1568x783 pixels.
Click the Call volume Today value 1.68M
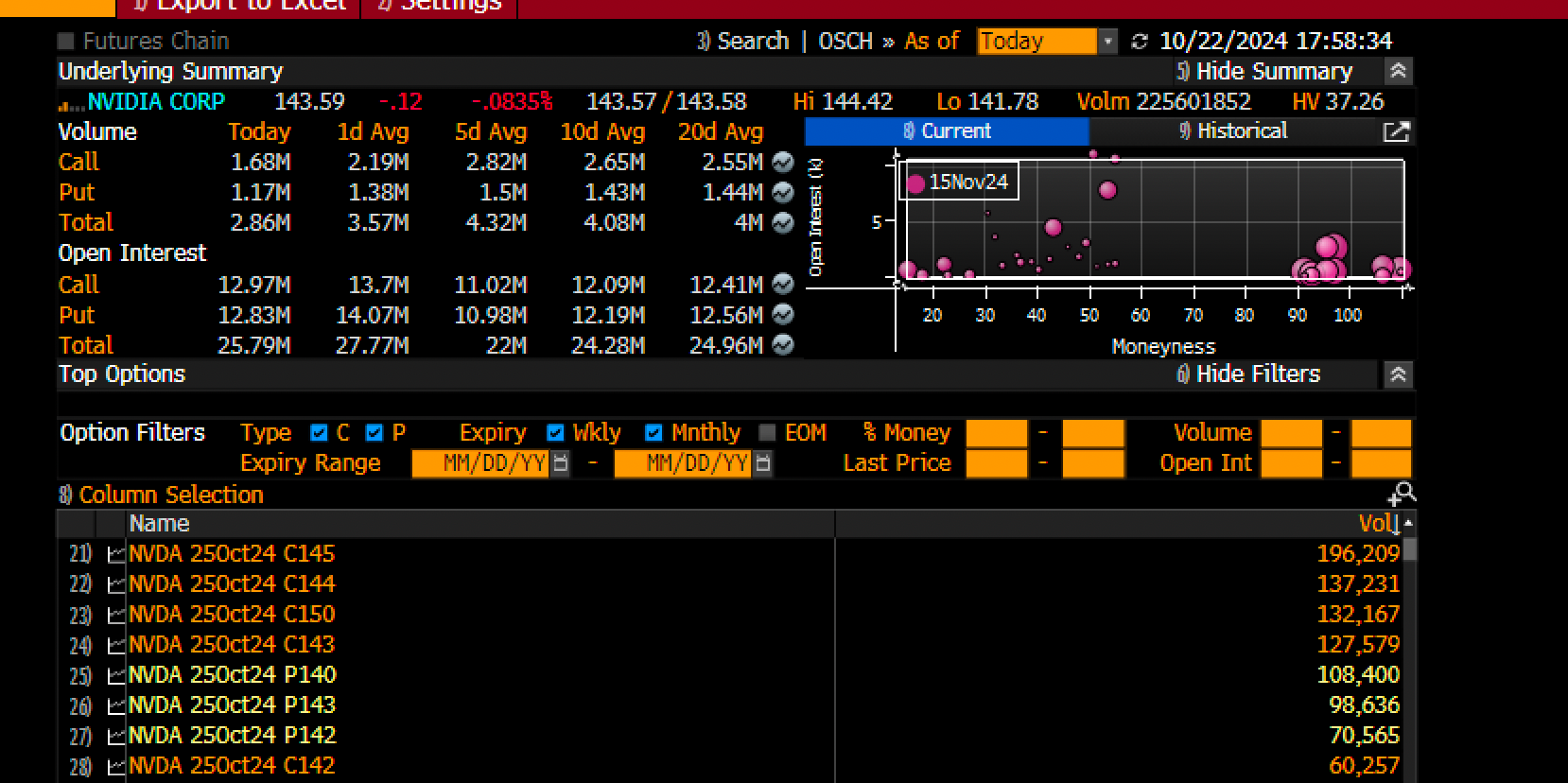(261, 163)
